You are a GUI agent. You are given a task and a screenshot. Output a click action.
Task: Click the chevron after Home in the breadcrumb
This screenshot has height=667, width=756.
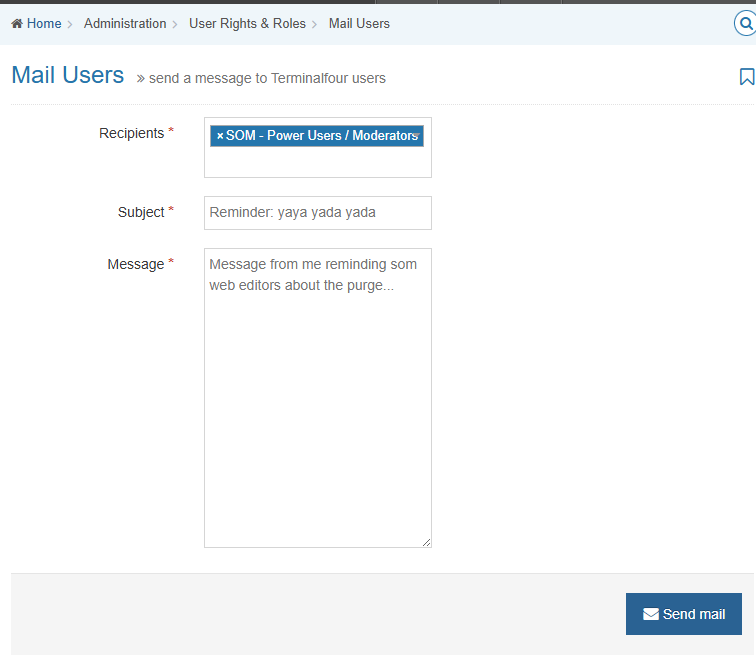pyautogui.click(x=70, y=24)
